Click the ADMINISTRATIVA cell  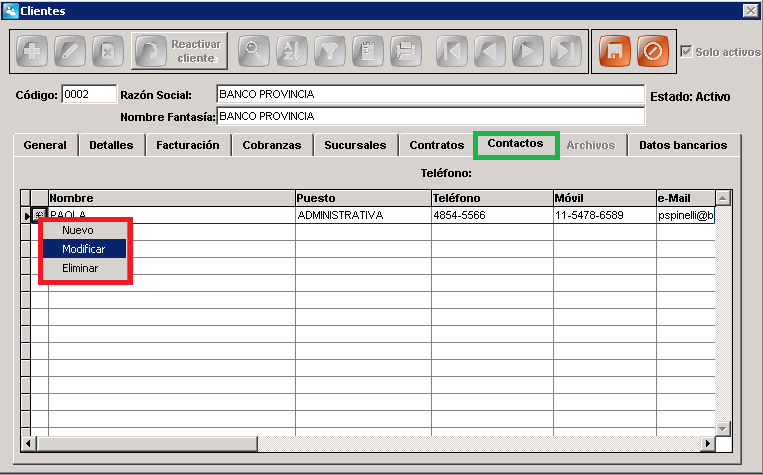[x=363, y=215]
